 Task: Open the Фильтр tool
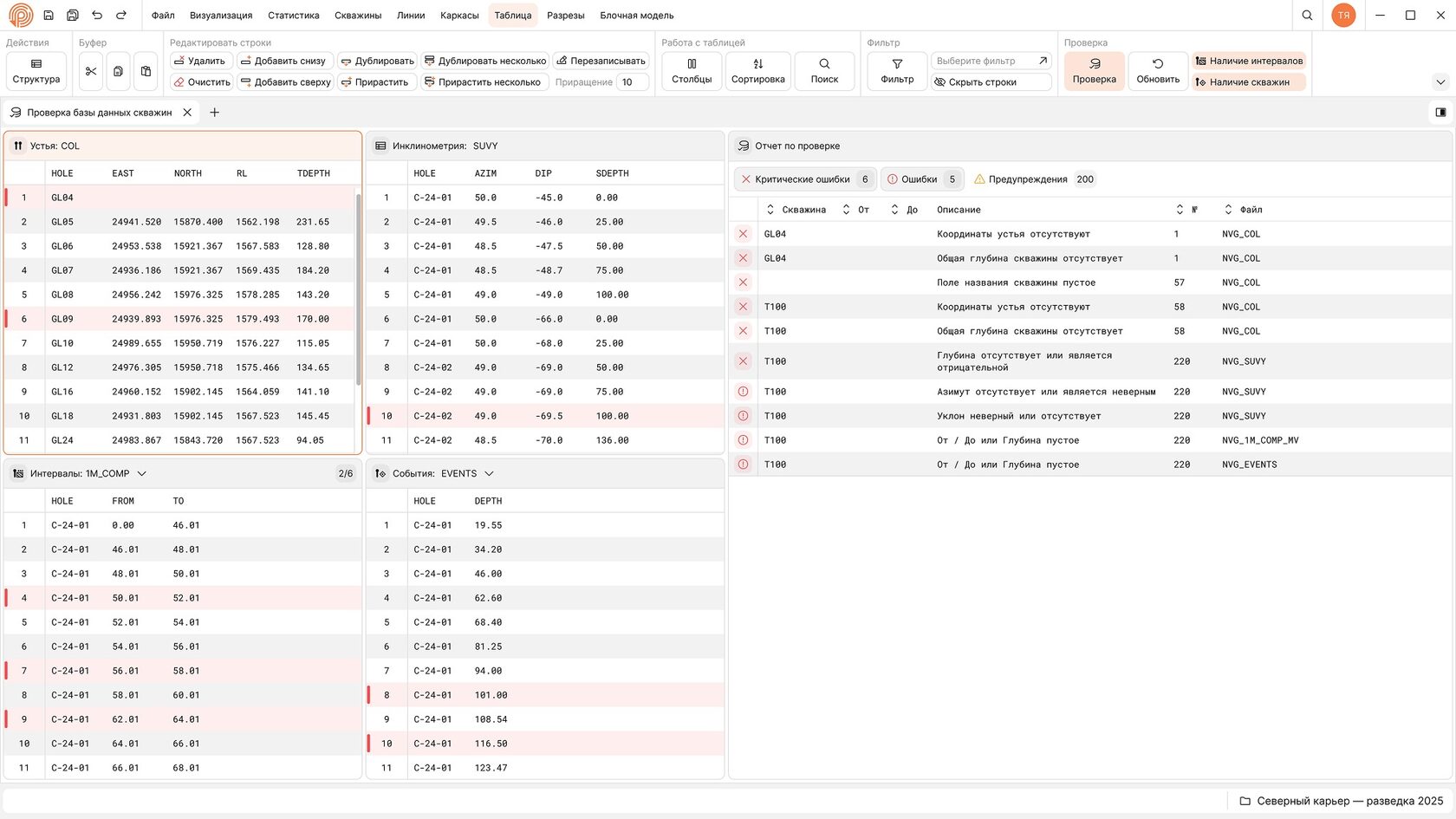tap(897, 71)
